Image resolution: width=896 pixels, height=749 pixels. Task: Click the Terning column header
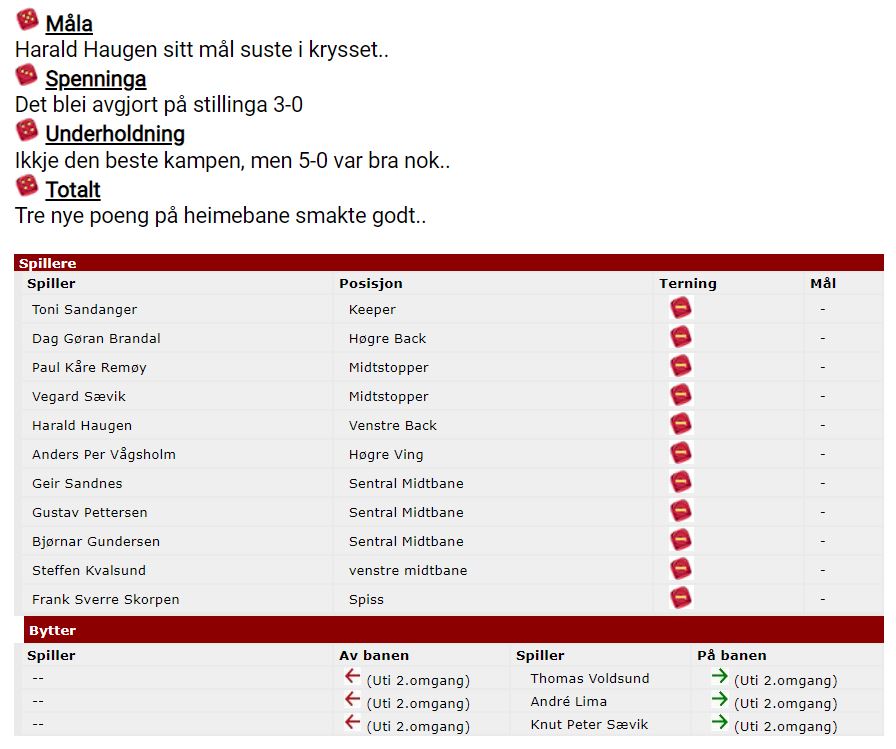tap(687, 283)
